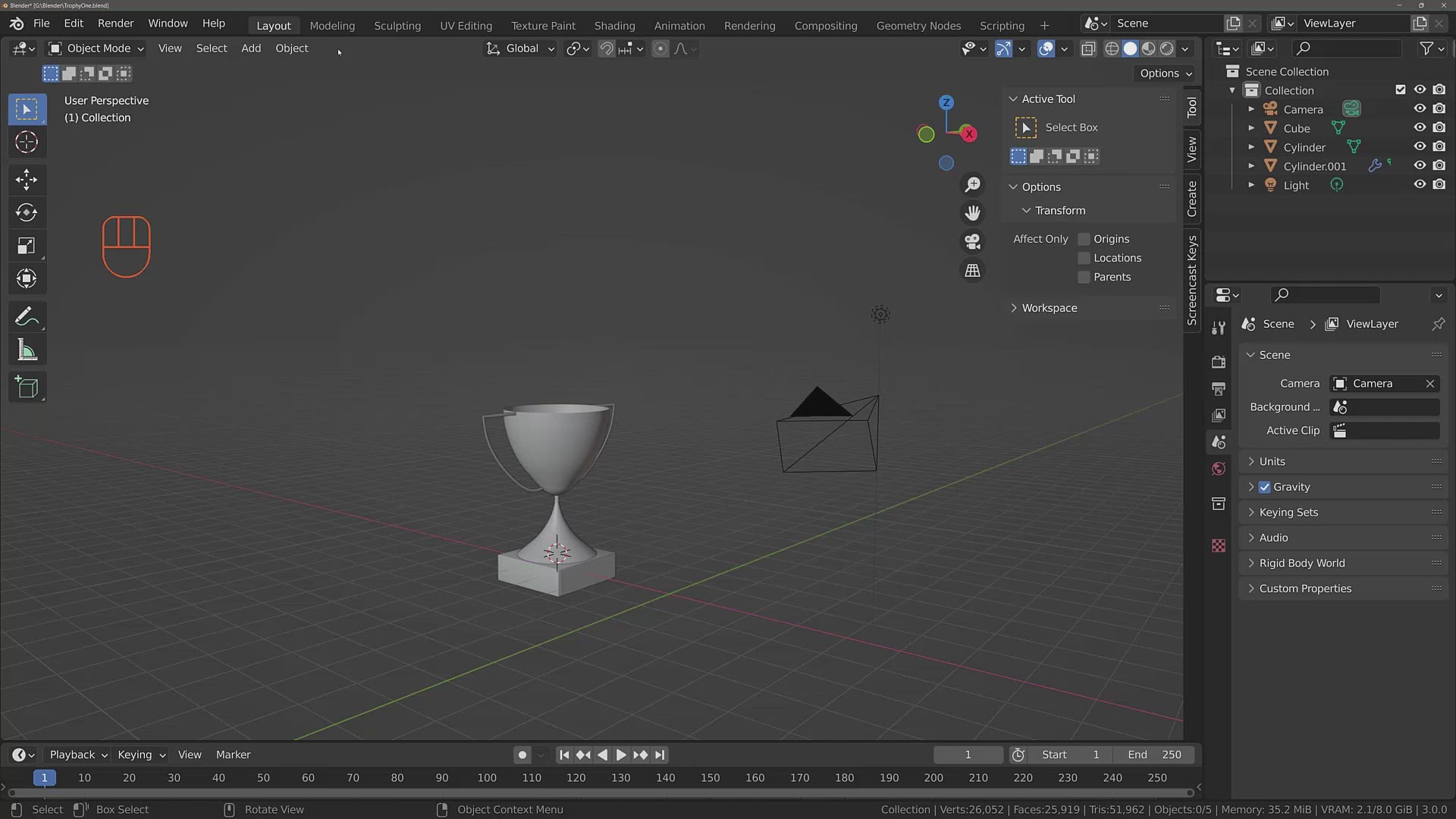Hide the Cube in the viewport
Image resolution: width=1456 pixels, height=819 pixels.
(x=1420, y=127)
